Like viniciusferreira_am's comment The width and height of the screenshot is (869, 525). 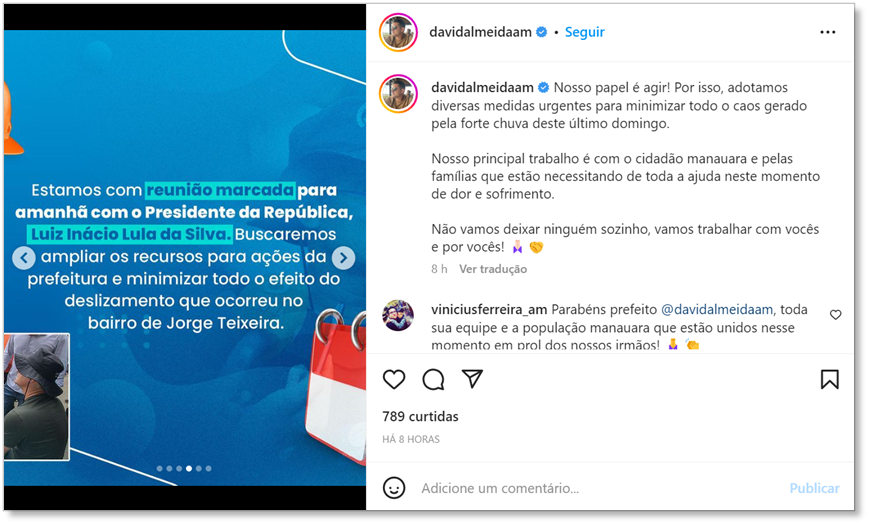[835, 315]
